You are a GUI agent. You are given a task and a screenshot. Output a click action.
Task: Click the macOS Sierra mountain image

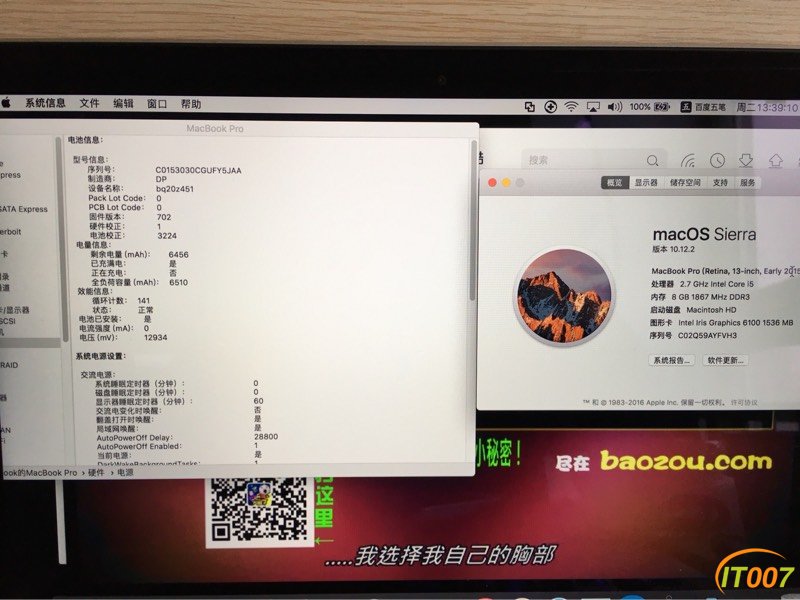pos(564,297)
